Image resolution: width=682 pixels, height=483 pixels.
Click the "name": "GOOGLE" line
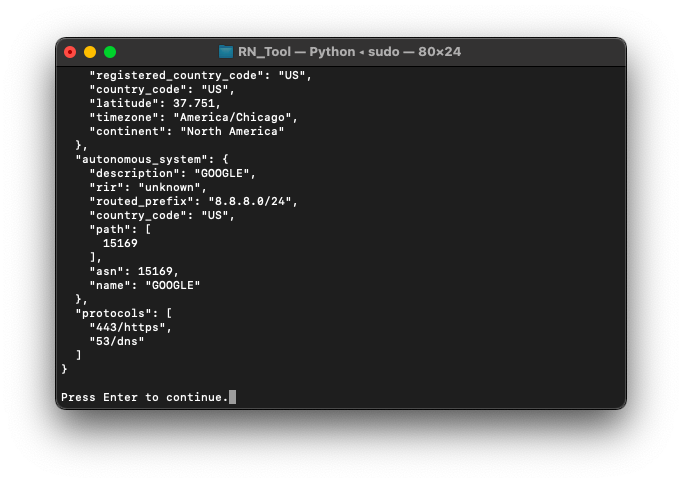pos(144,285)
